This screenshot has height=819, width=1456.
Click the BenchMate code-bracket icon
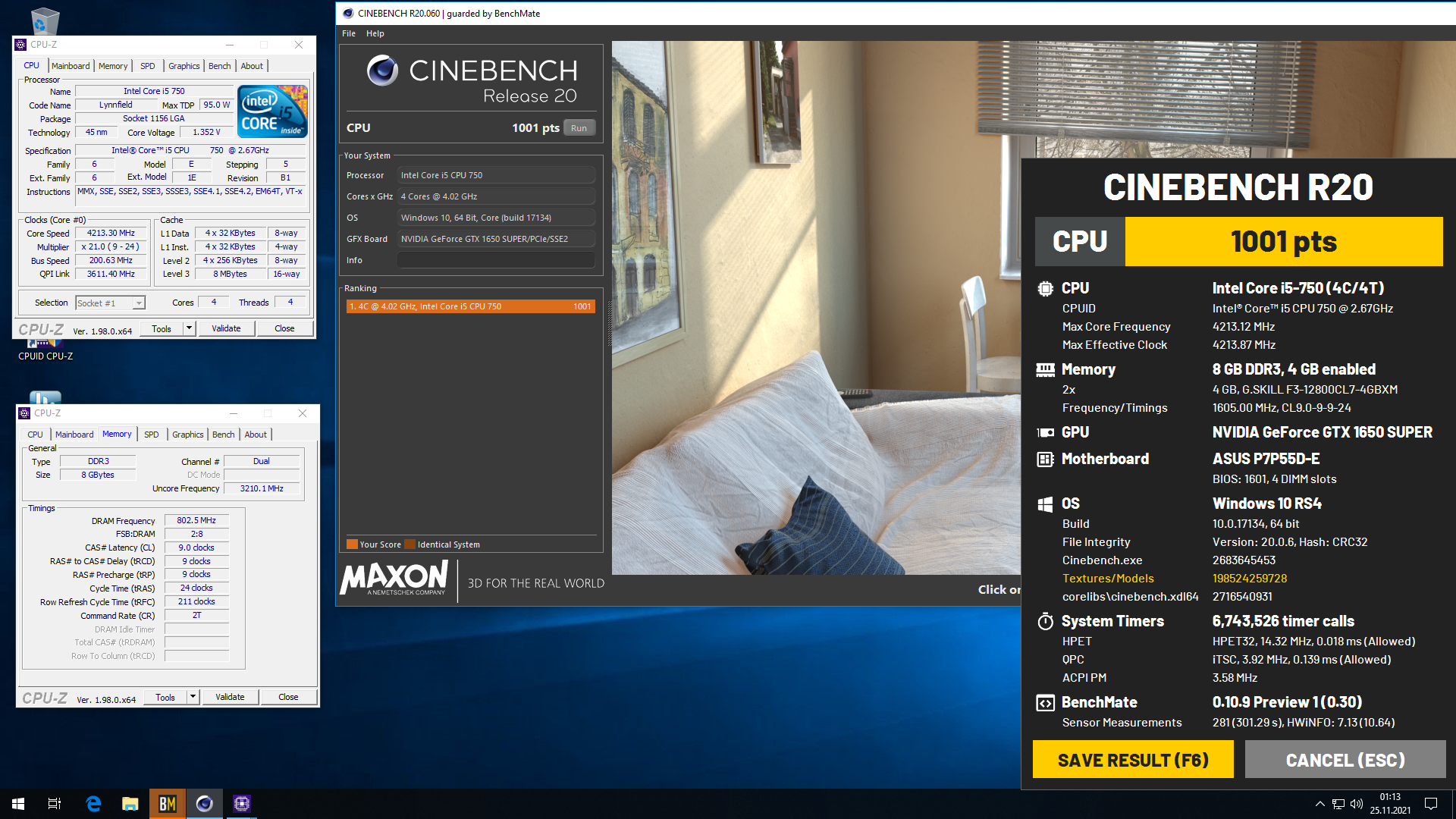(x=1045, y=703)
